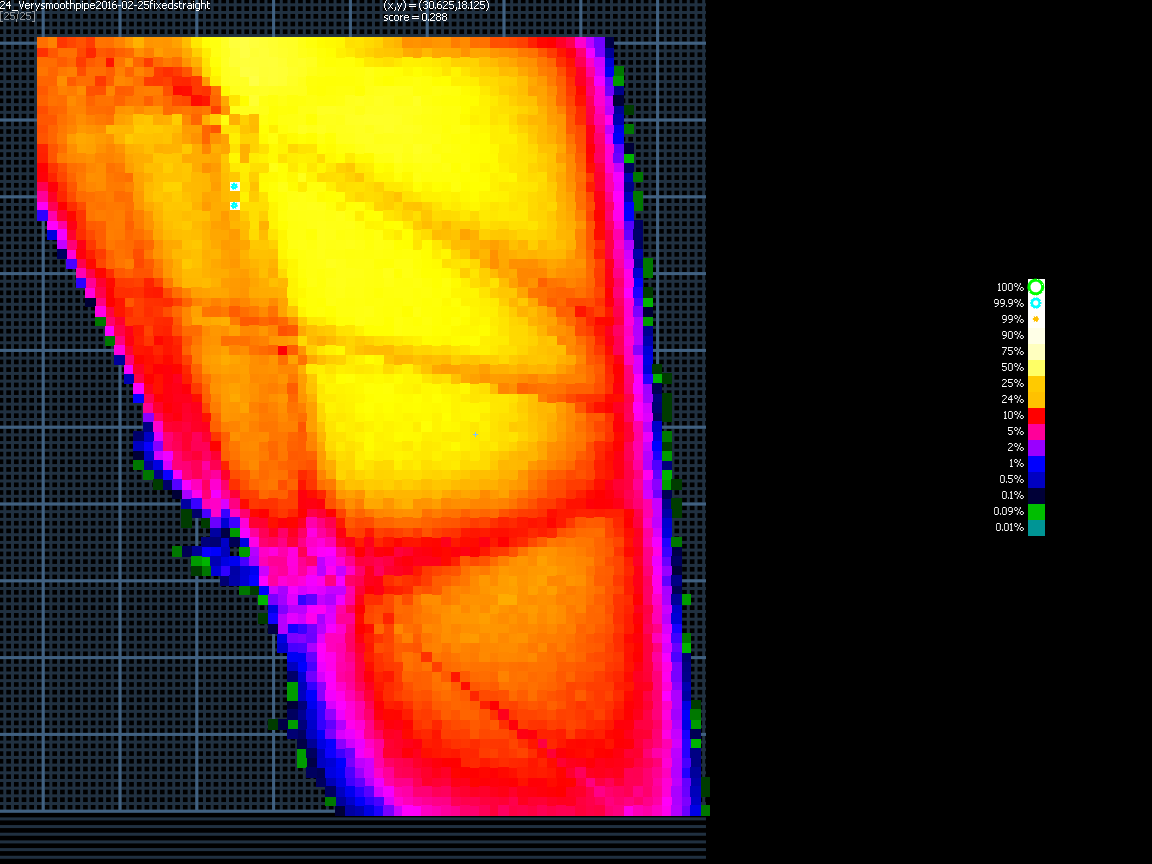The image size is (1152, 864).
Task: Click the 24_Verysmoothpipe file title text
Action: (x=105, y=6)
